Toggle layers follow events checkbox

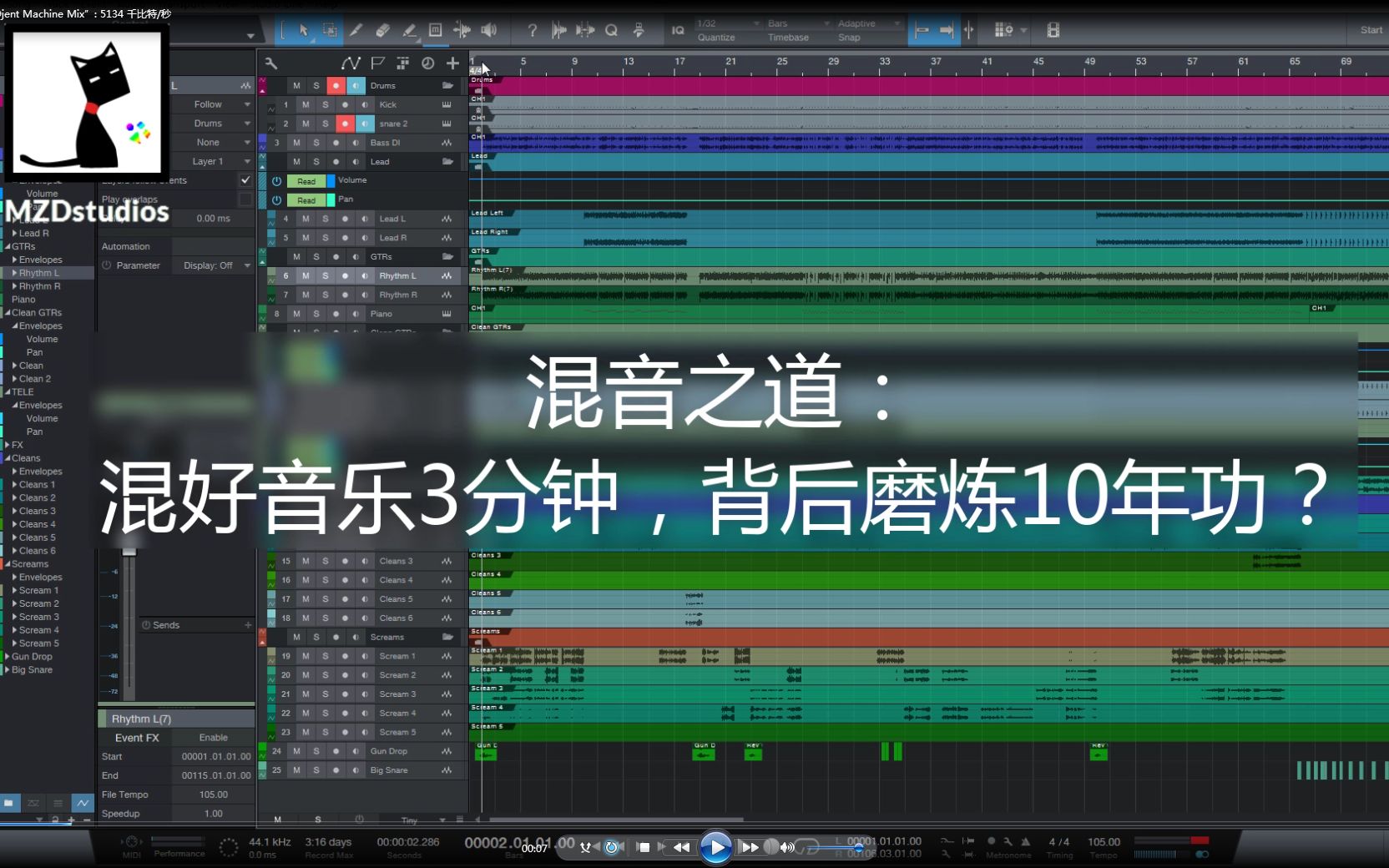[245, 179]
